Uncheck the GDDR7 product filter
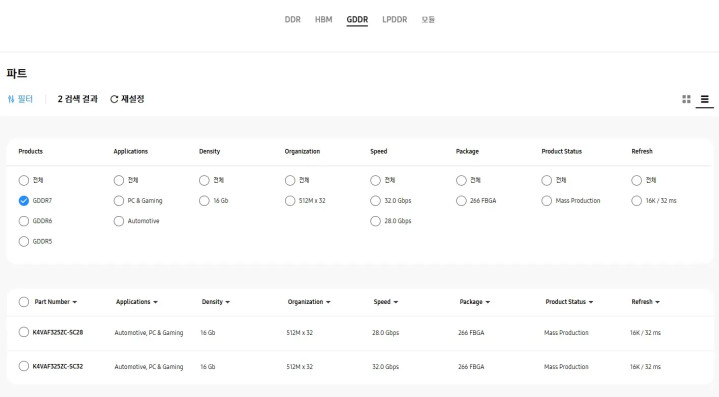 click(24, 201)
